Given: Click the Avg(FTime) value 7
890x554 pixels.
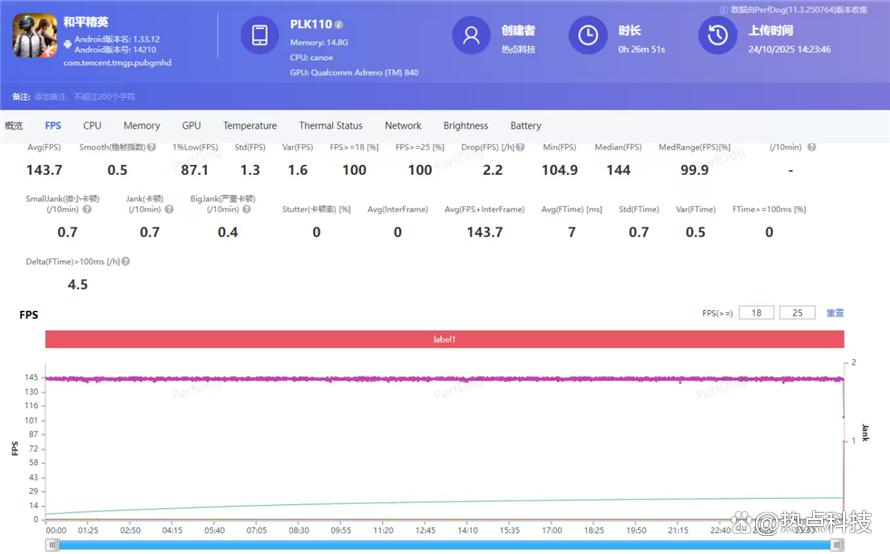Looking at the screenshot, I should click(572, 232).
